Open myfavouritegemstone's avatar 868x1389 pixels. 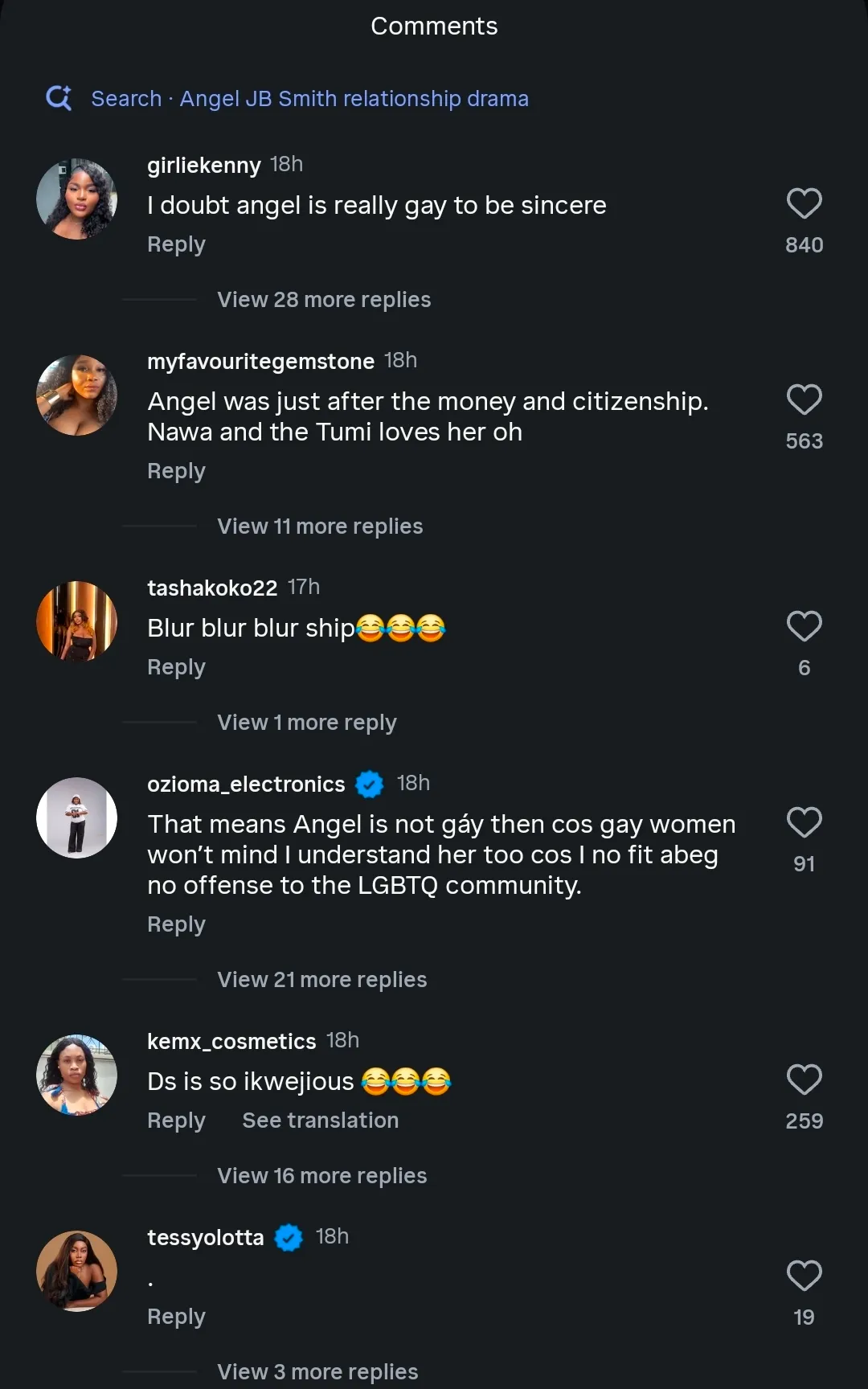77,395
